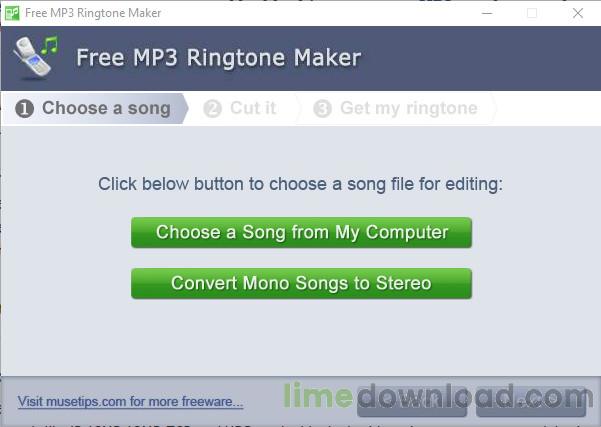The image size is (601, 427).
Task: Open the 'Get my ringtone' step tab
Action: point(398,108)
